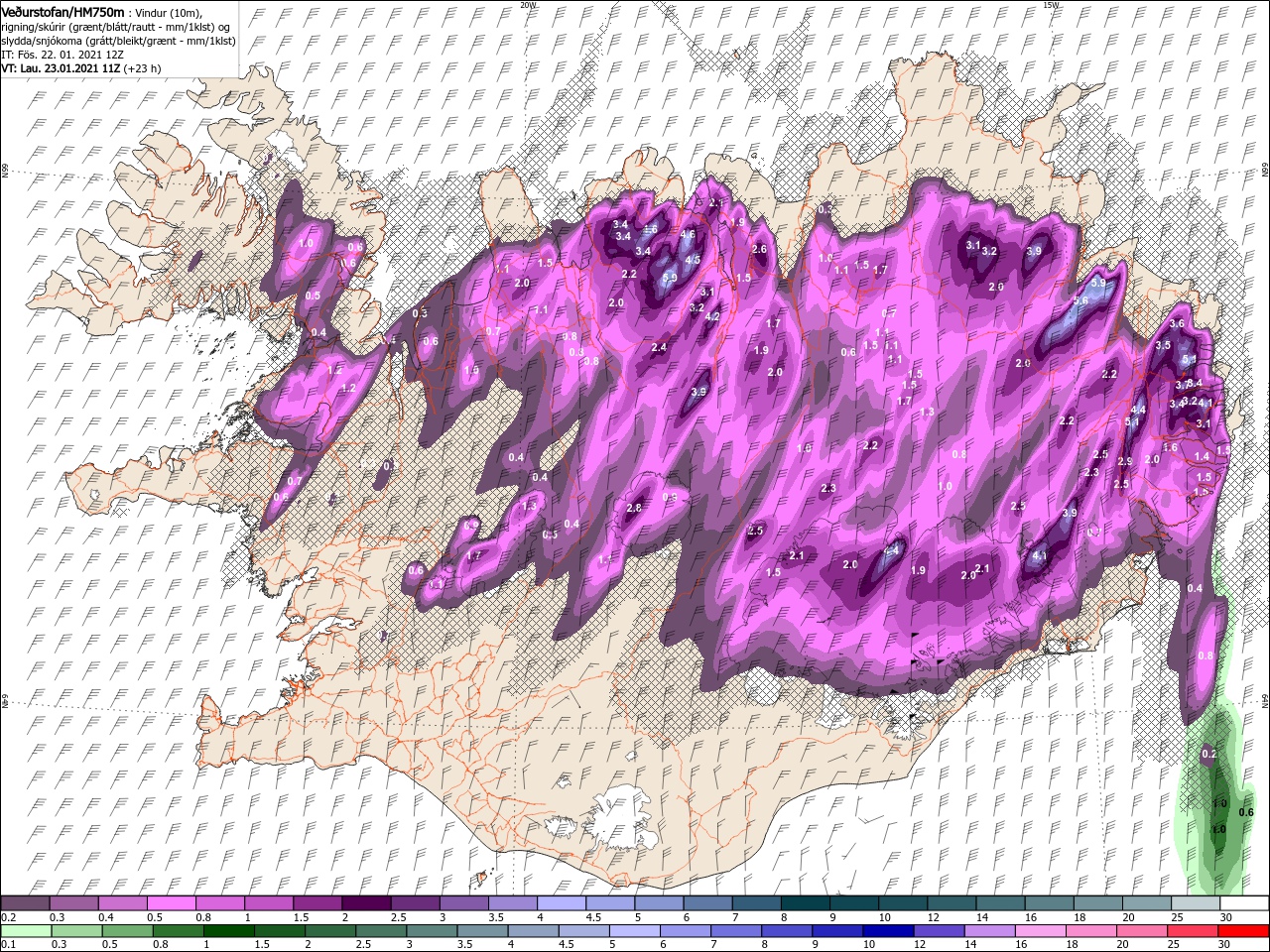
Task: Click the bright red bottom-row swatch labeled 30
Action: [1244, 931]
